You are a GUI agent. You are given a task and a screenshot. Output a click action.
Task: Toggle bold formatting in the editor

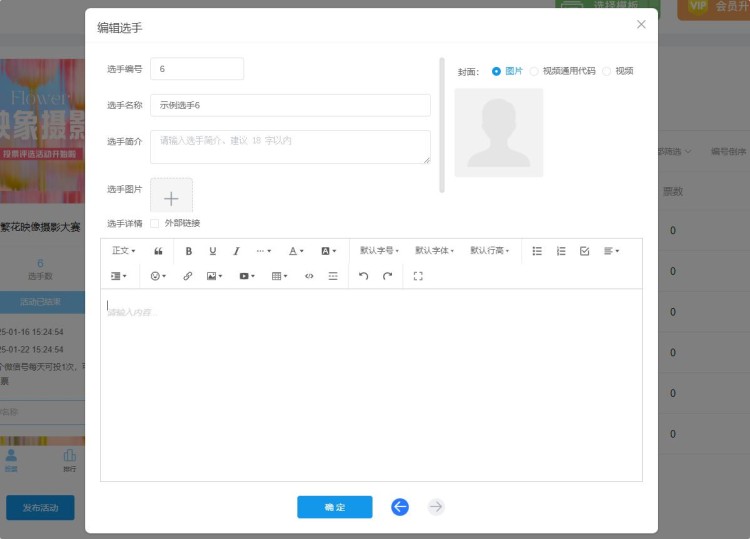[189, 251]
